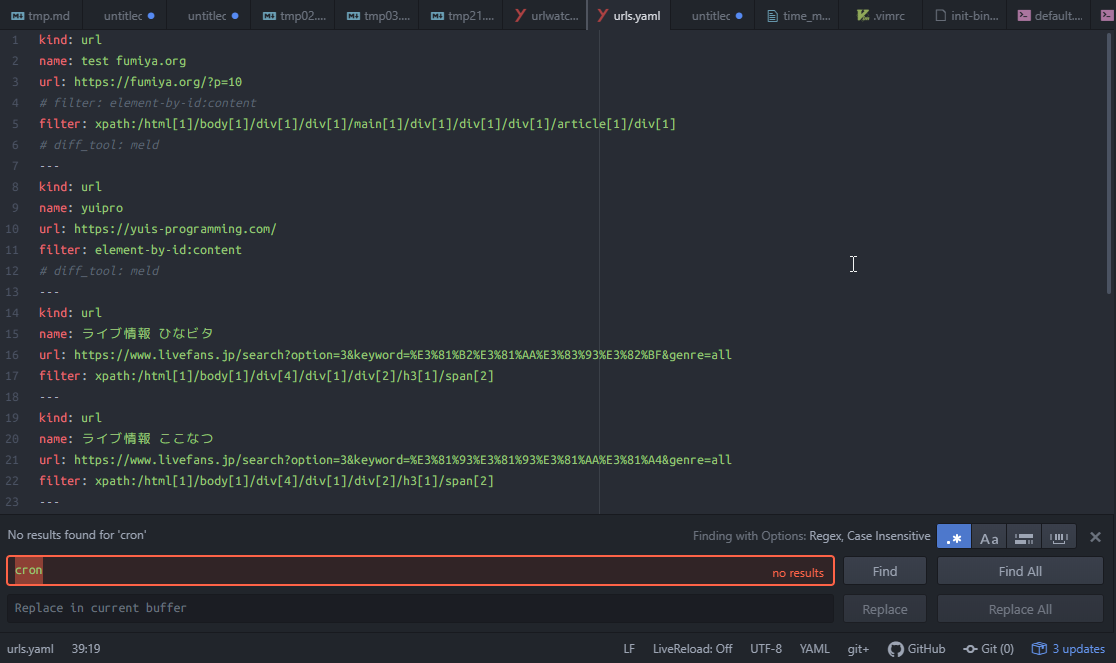Select the default... terminal tab
Screen dimensions: 1116x663
point(1050,16)
